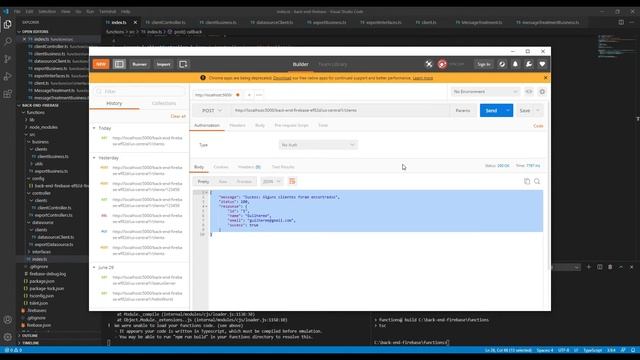Click the Filter search field in Postman

pos(139,91)
